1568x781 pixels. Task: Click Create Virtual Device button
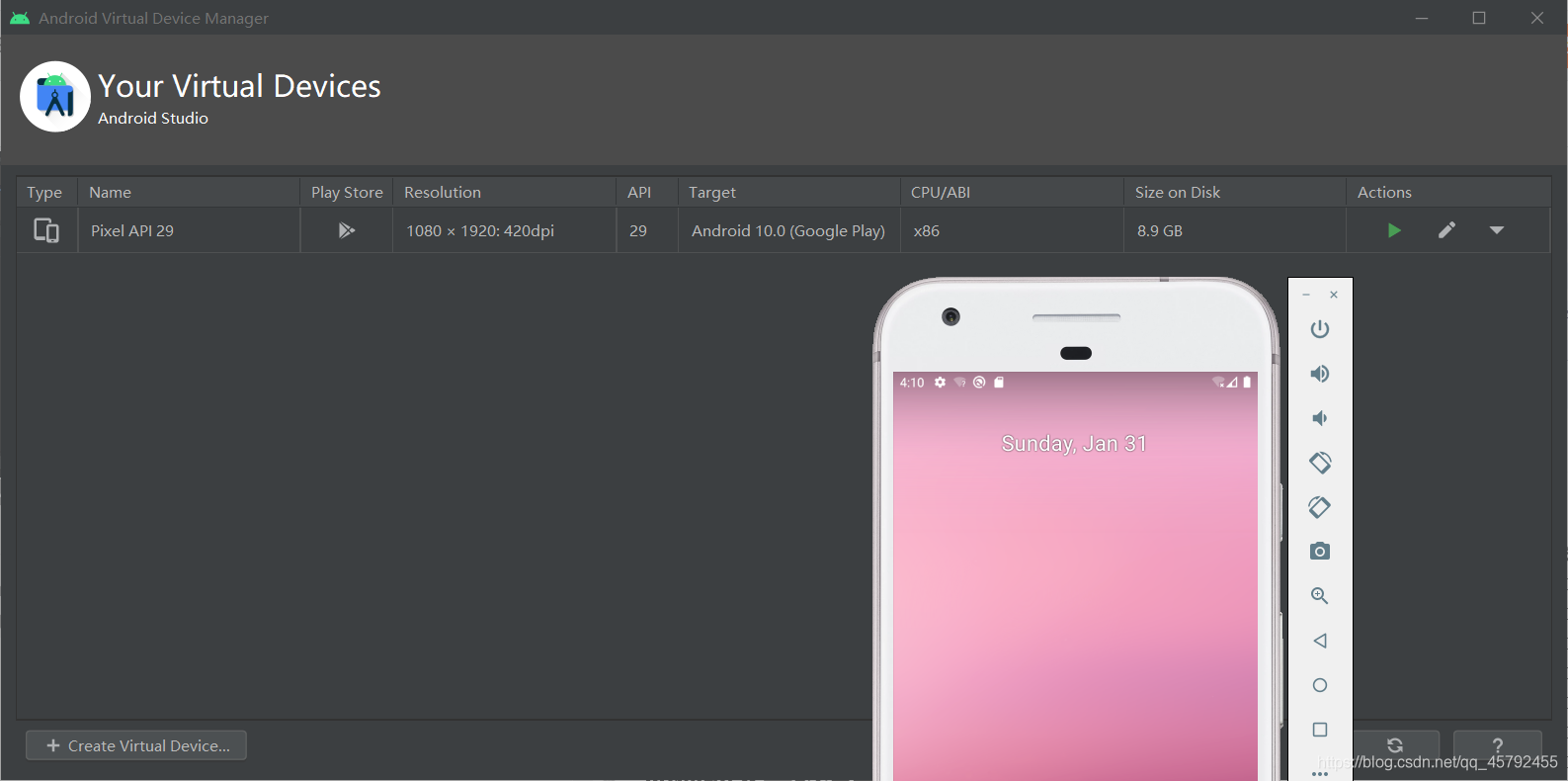136,745
